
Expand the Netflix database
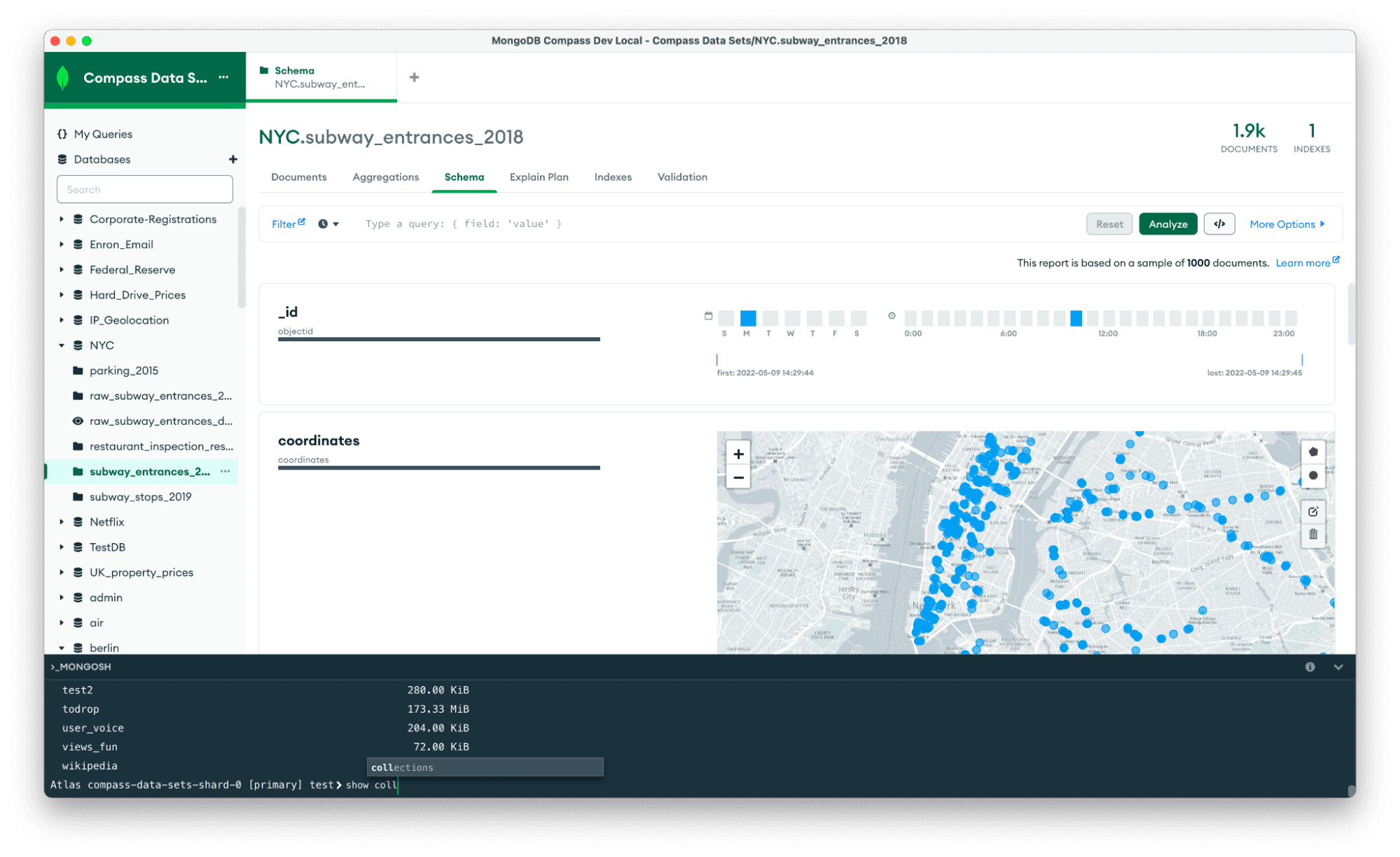[62, 521]
